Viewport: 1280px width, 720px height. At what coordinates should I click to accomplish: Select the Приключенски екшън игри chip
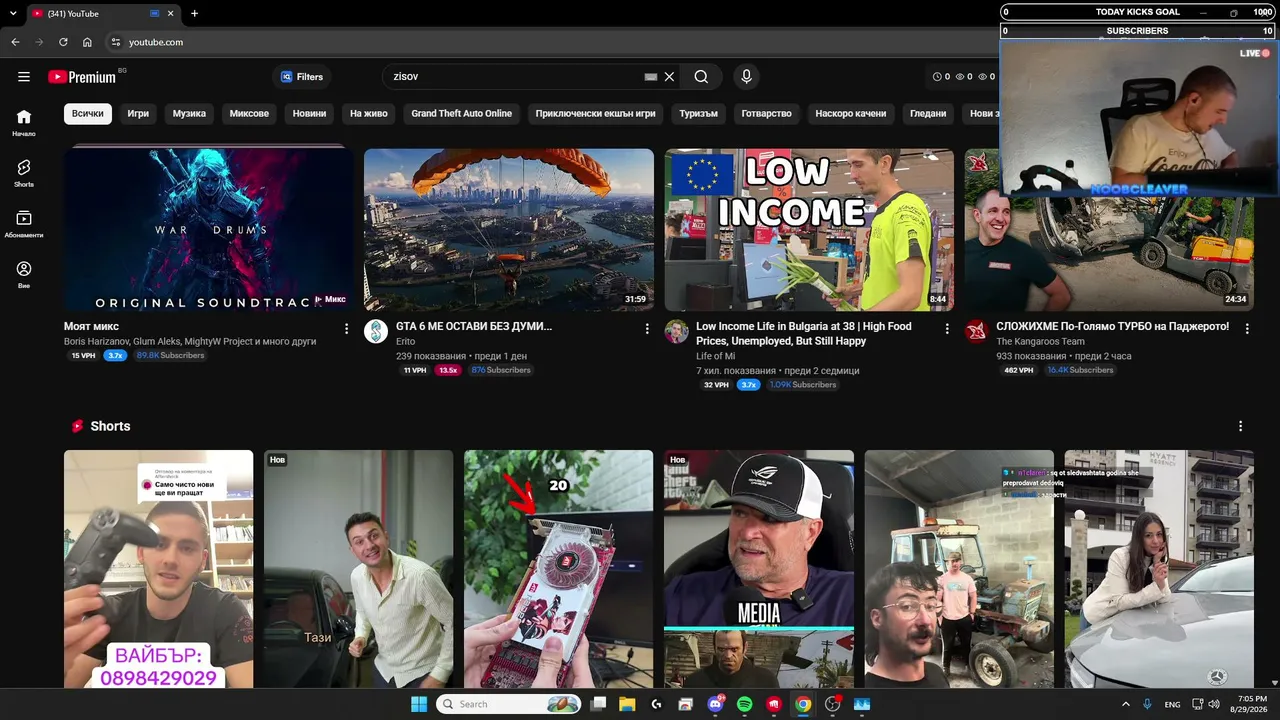click(x=595, y=114)
